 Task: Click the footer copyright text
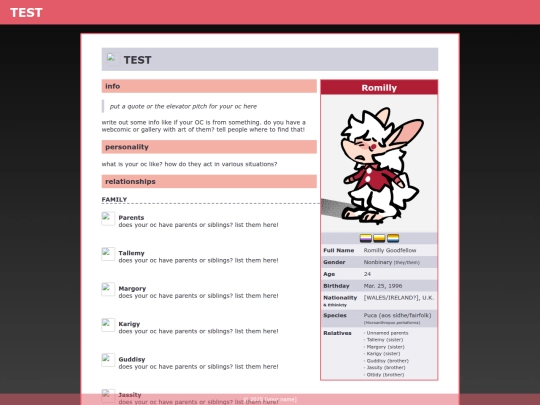(270, 399)
